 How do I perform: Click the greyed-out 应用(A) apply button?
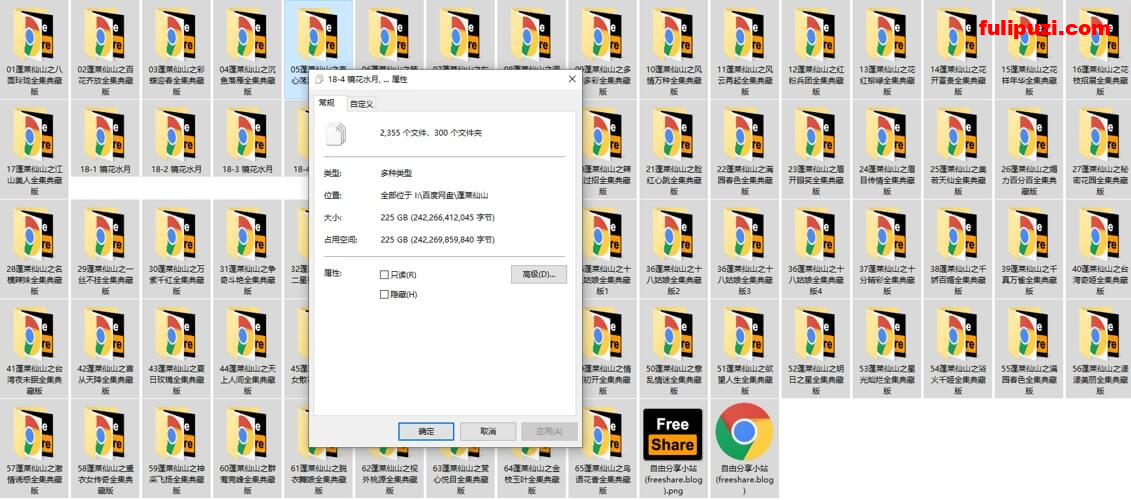point(550,431)
